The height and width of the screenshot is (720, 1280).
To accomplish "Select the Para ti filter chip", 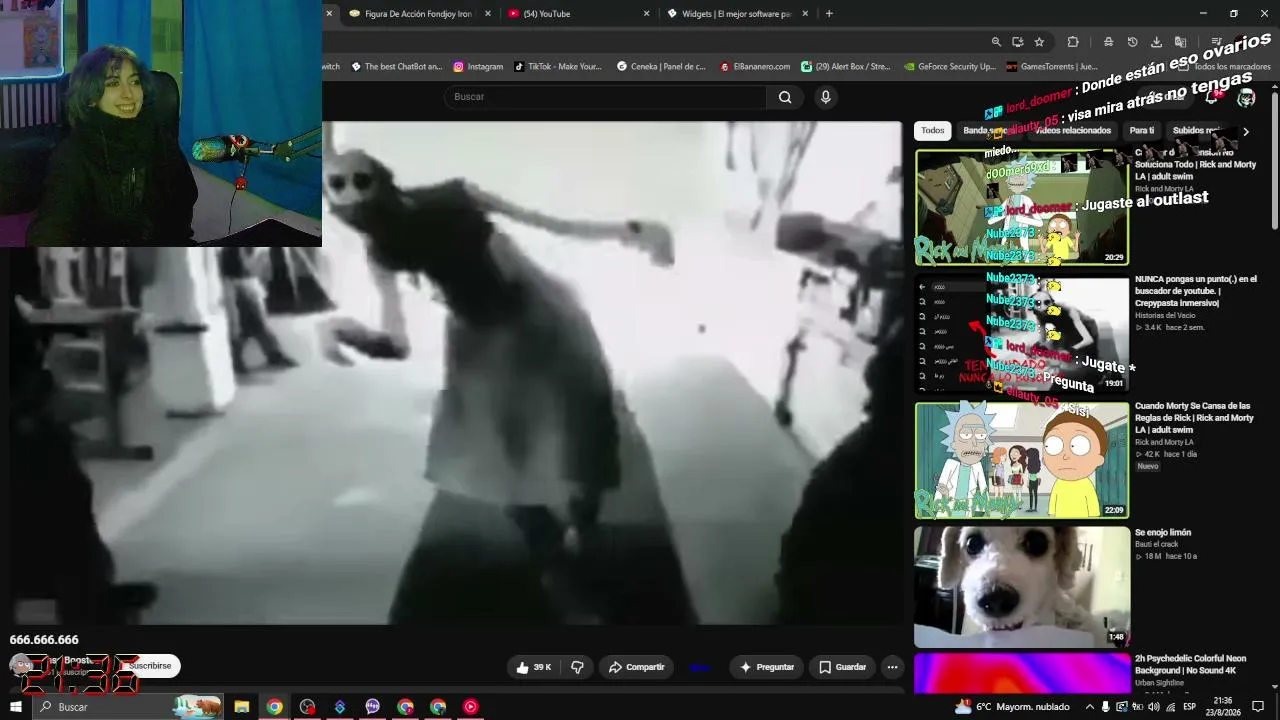I will [1141, 131].
